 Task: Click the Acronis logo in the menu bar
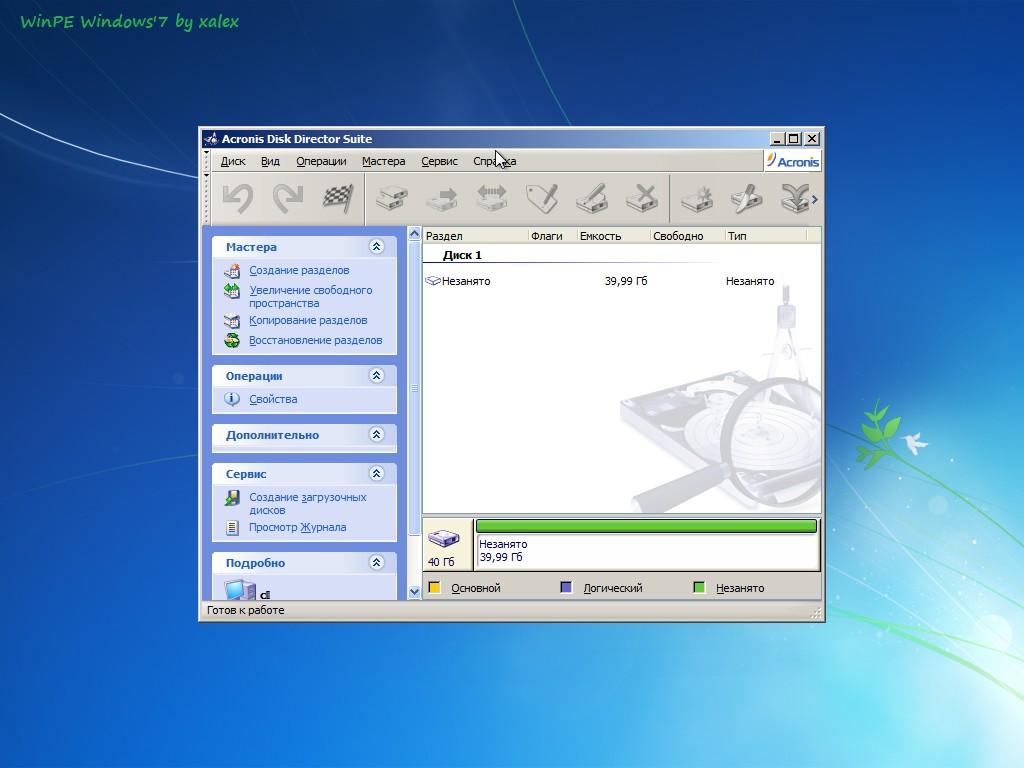793,161
